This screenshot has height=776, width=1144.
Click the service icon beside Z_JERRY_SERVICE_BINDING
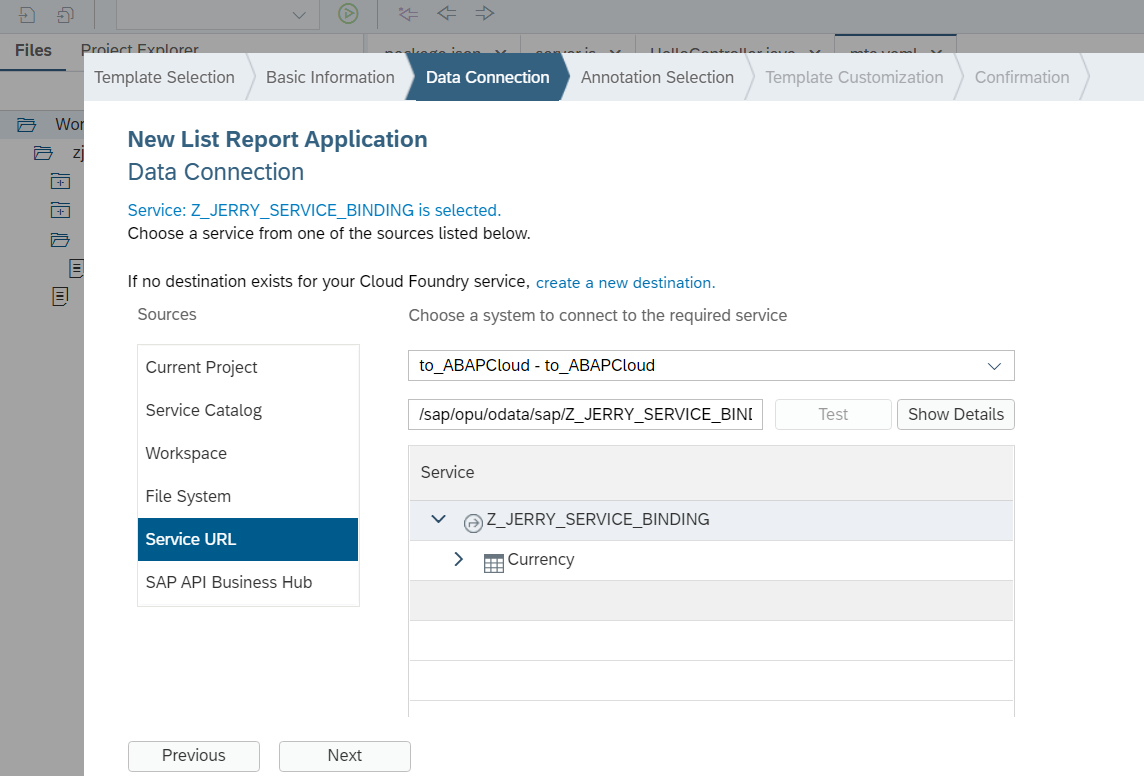474,523
